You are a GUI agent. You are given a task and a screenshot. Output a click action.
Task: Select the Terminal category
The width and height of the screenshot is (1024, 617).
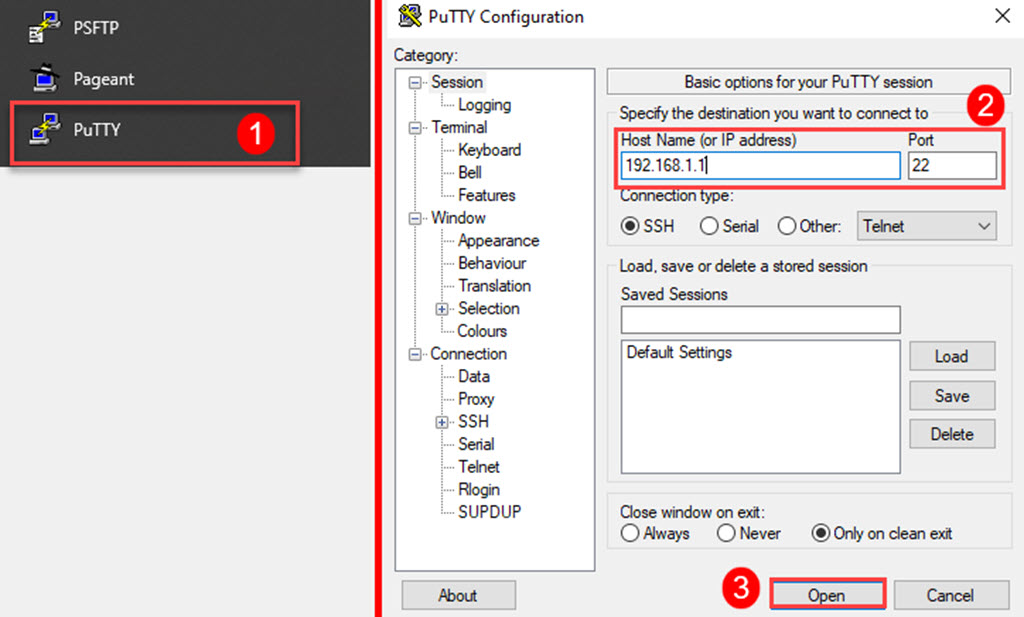tap(458, 127)
